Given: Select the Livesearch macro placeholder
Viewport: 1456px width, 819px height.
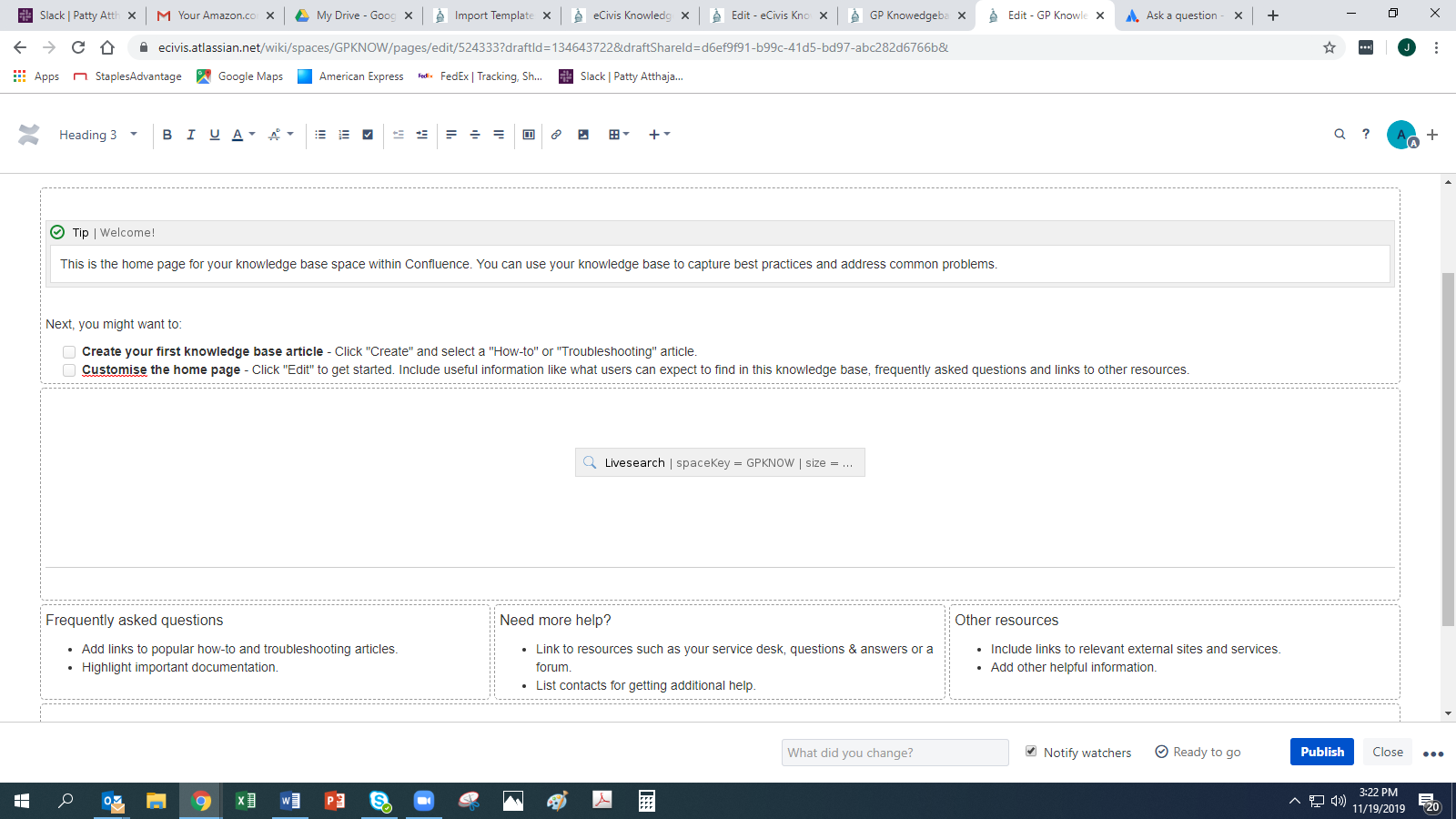Looking at the screenshot, I should [x=720, y=462].
